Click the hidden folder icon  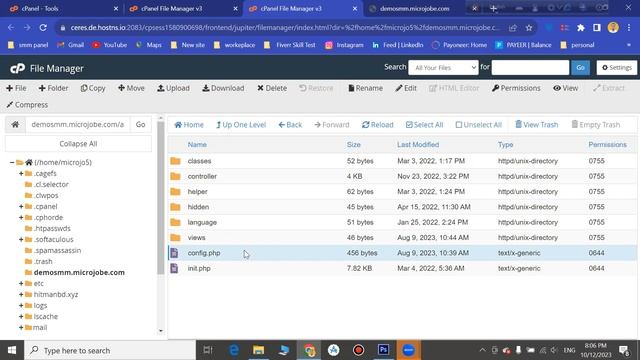coord(176,207)
